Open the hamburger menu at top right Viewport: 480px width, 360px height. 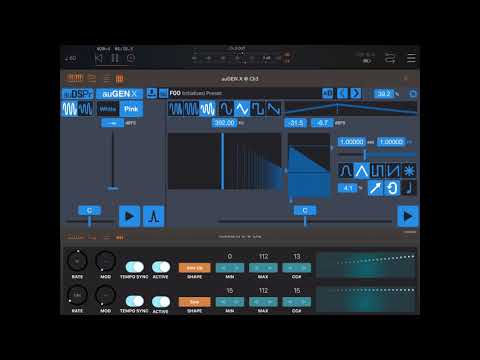click(411, 58)
